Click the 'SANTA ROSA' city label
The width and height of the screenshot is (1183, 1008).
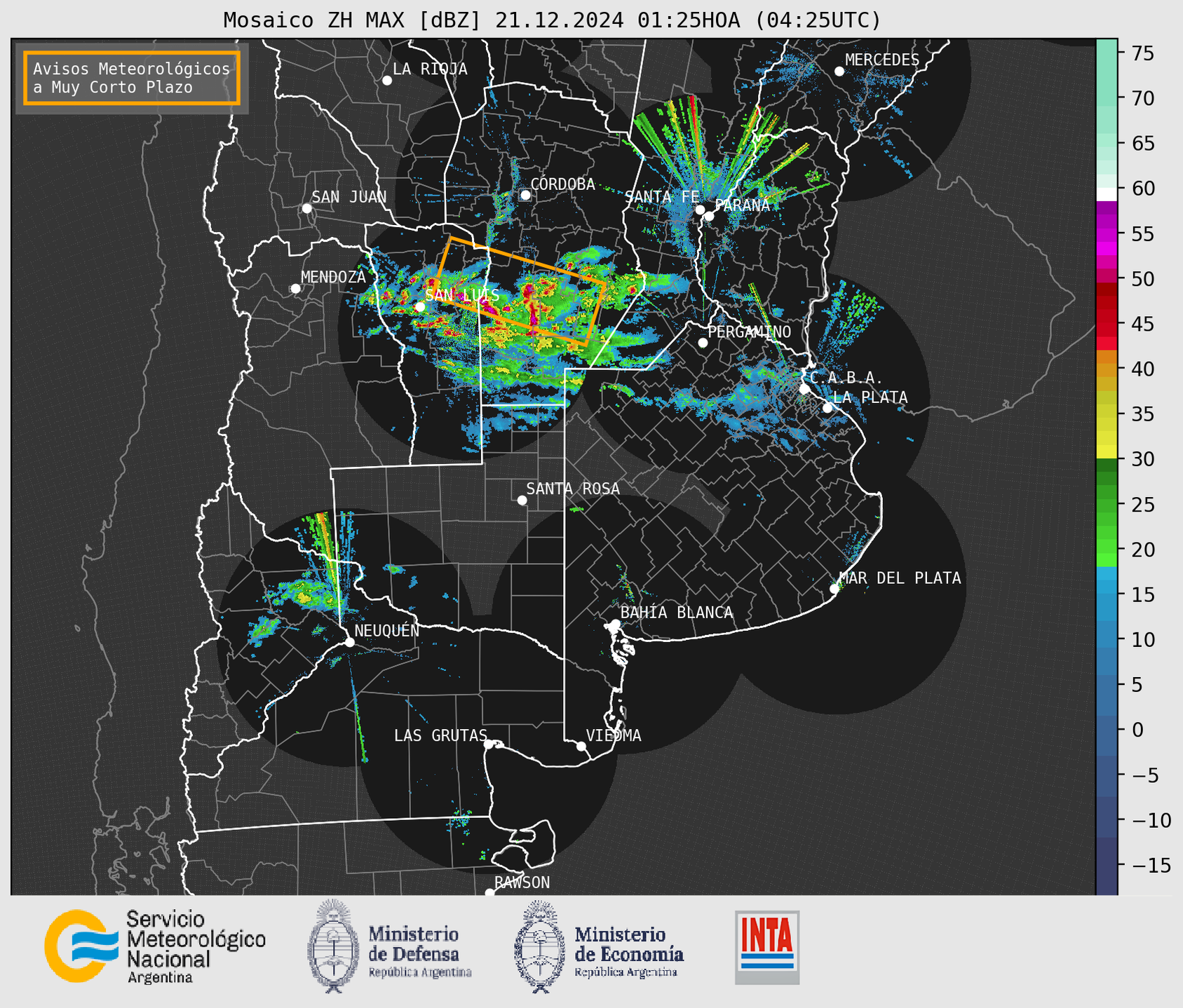click(x=574, y=489)
